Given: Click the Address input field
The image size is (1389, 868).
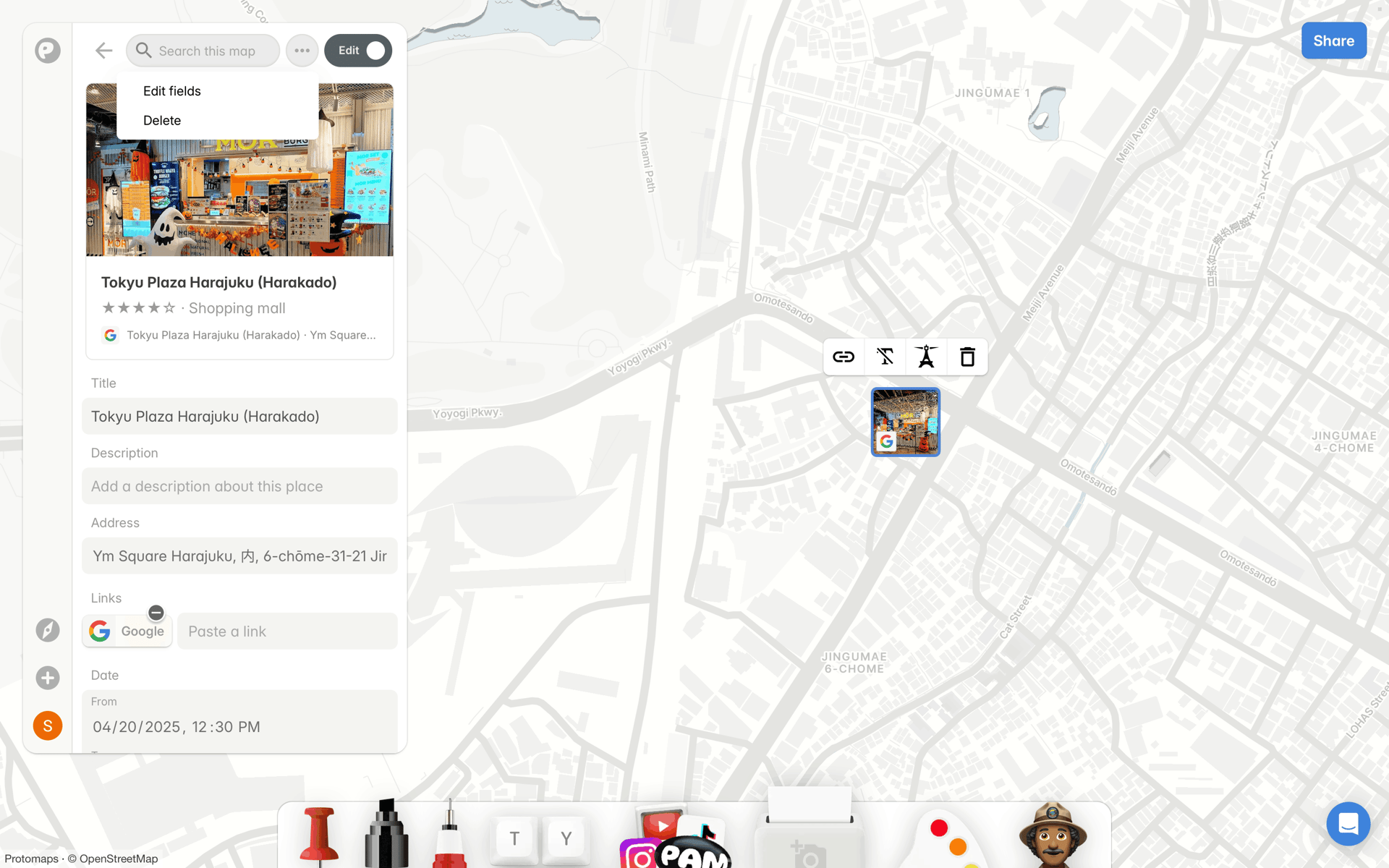Looking at the screenshot, I should 239,556.
